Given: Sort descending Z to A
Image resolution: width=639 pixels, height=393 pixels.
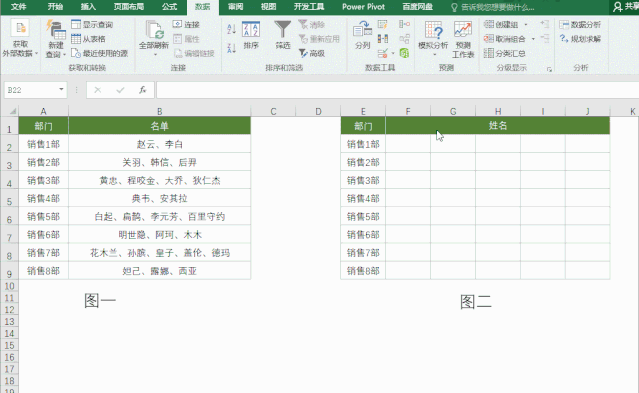Looking at the screenshot, I should [231, 48].
